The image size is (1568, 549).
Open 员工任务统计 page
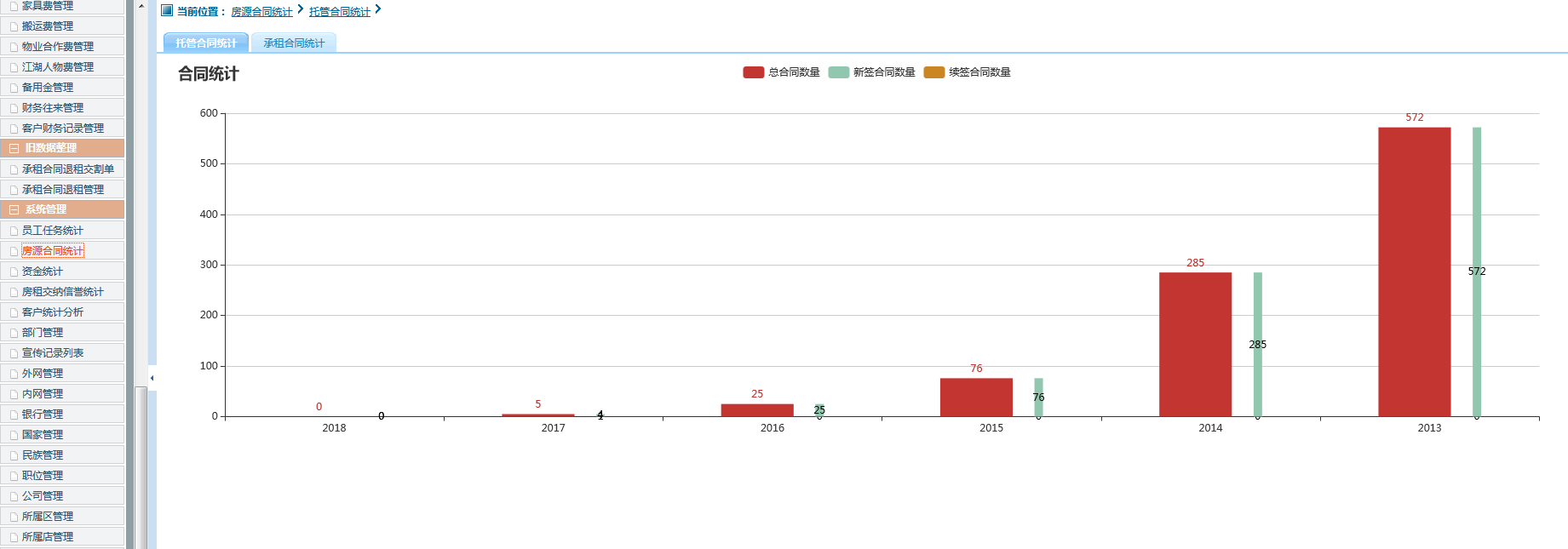62,231
